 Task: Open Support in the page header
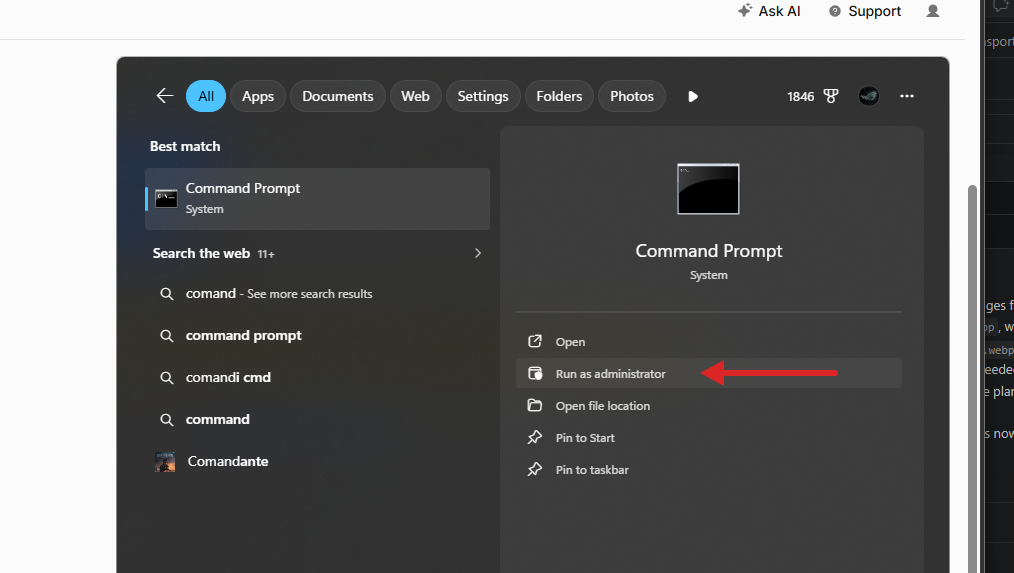click(865, 11)
